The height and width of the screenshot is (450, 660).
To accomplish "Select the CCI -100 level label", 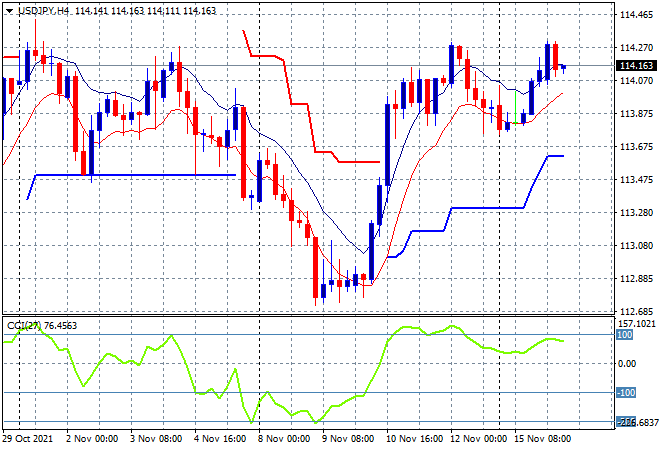I will 626,393.
